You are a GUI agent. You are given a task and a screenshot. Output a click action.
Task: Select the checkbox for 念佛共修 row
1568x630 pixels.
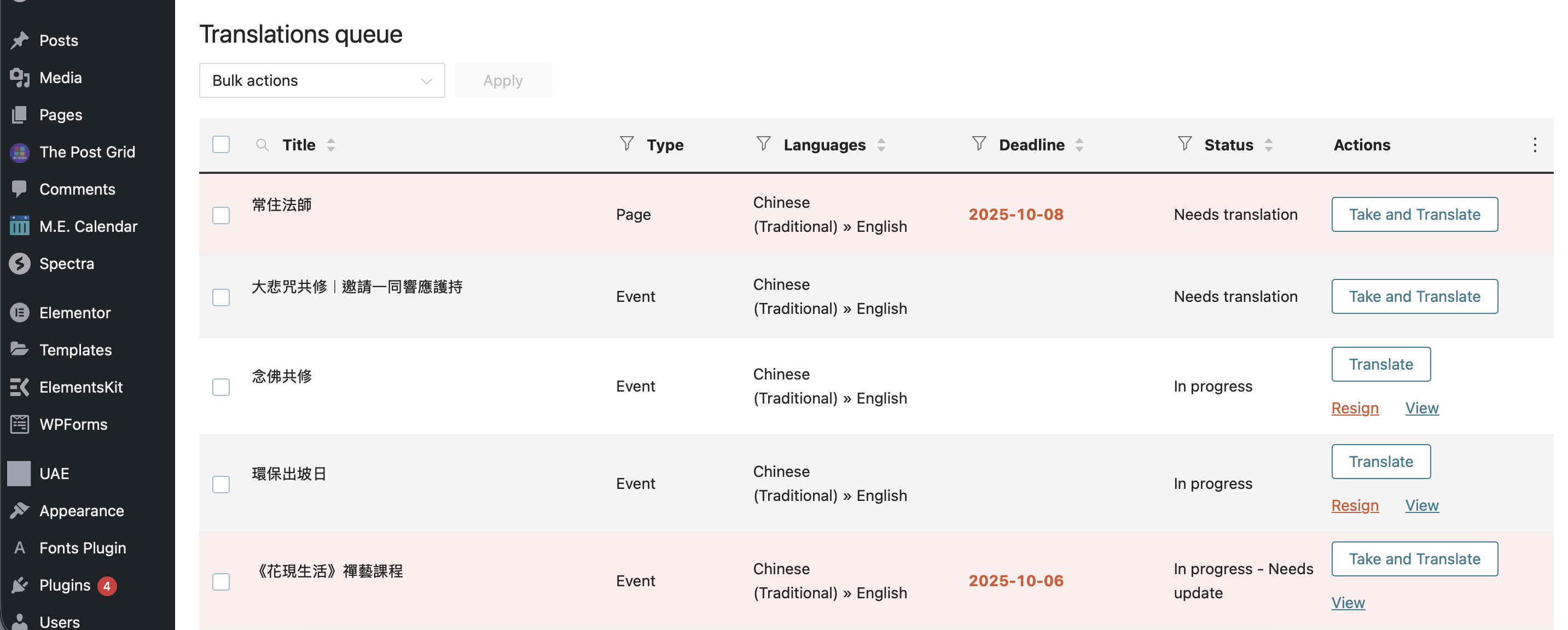point(221,387)
